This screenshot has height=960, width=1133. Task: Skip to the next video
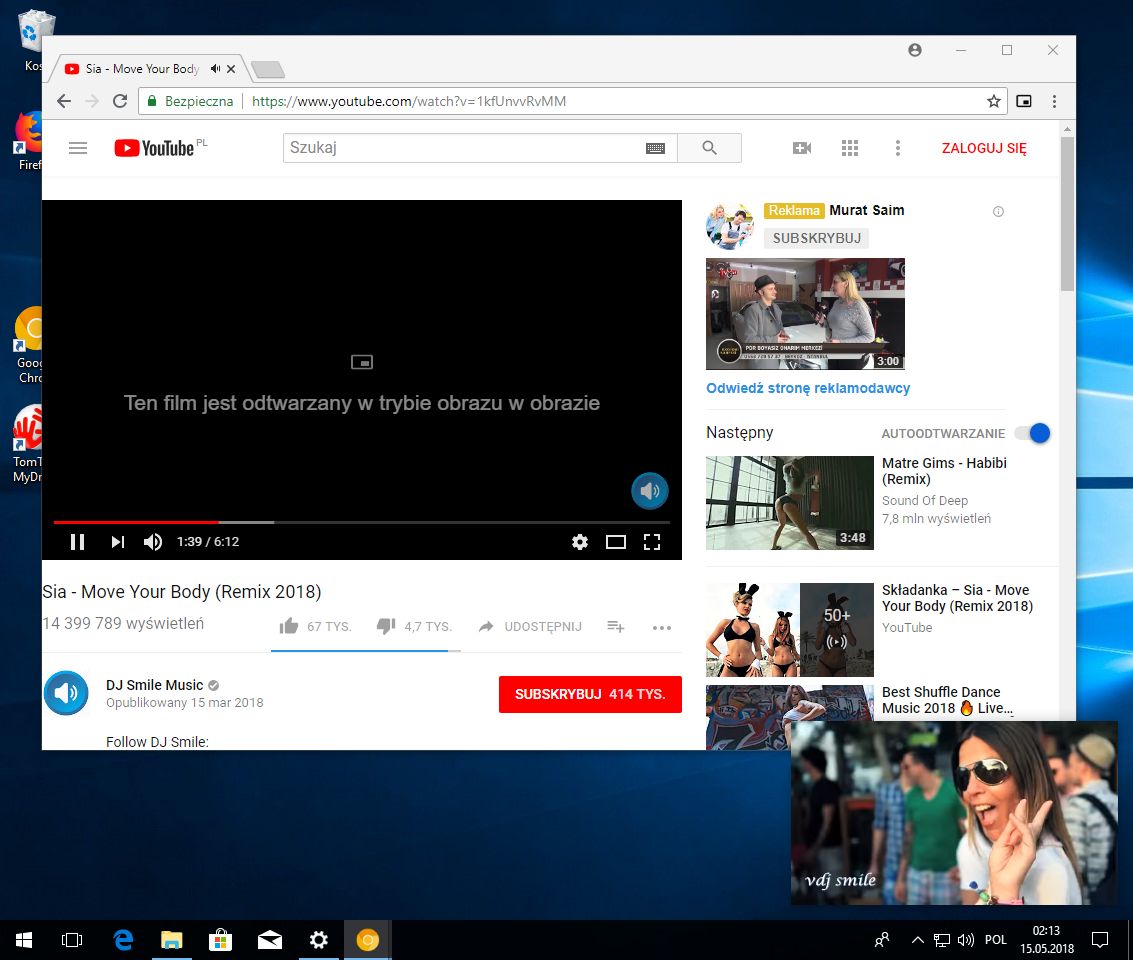coord(117,542)
